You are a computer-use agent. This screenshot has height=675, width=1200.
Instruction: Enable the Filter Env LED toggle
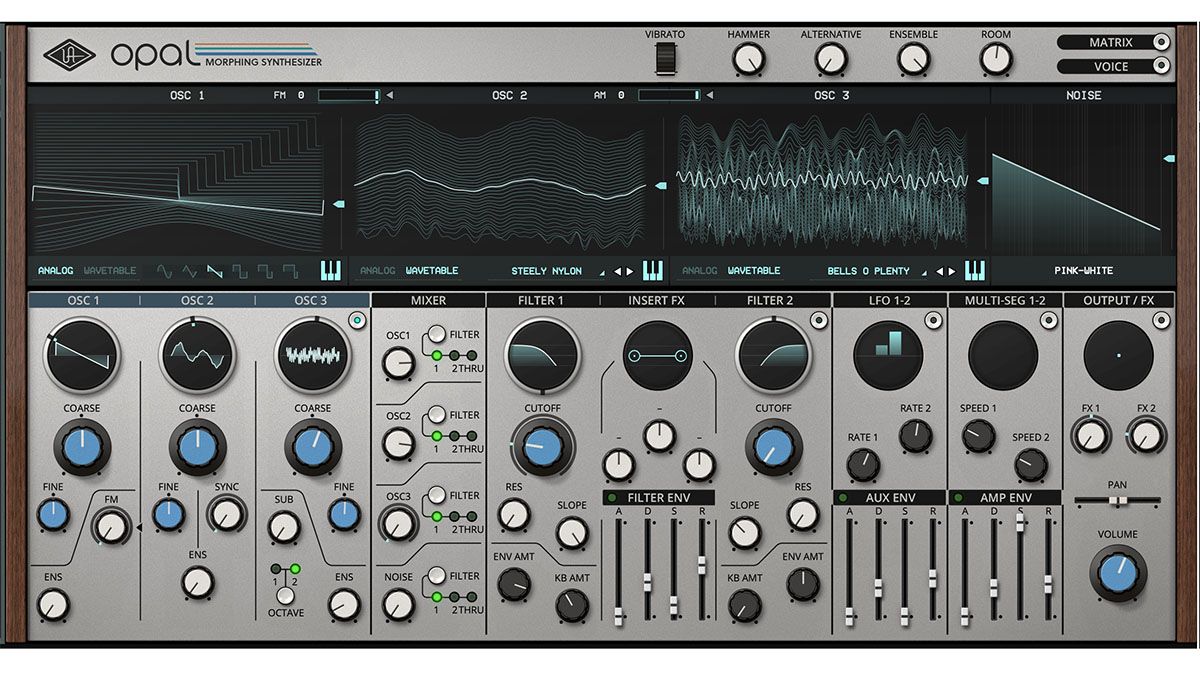[612, 497]
